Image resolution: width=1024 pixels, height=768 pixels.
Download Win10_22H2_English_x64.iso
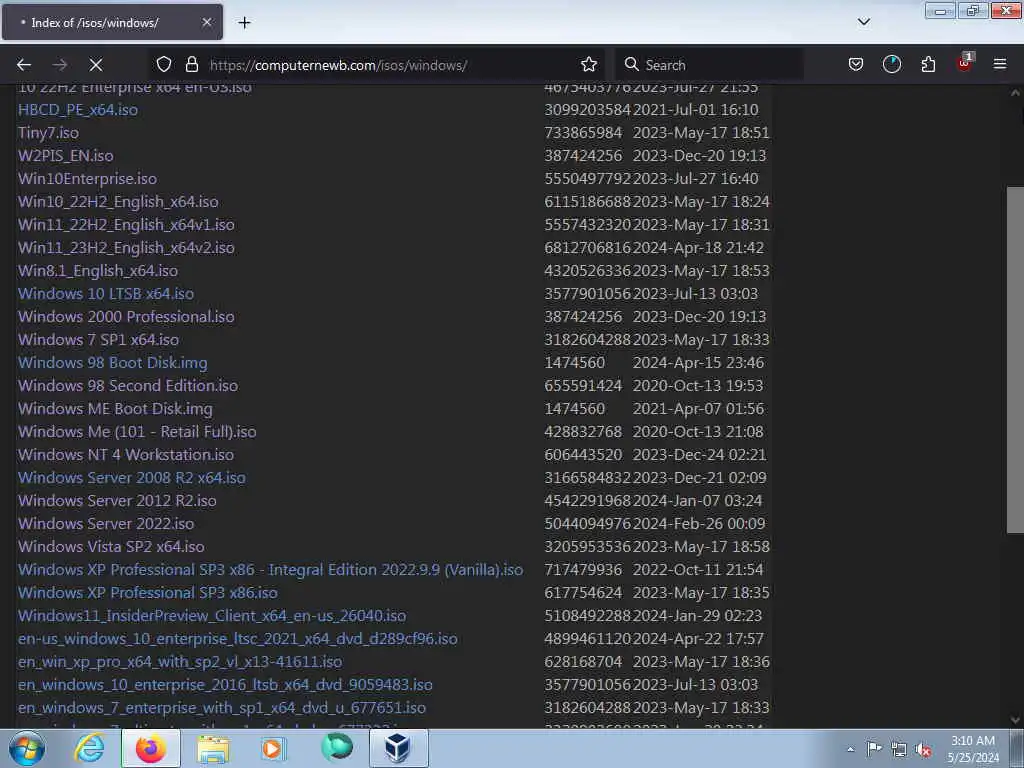click(118, 202)
